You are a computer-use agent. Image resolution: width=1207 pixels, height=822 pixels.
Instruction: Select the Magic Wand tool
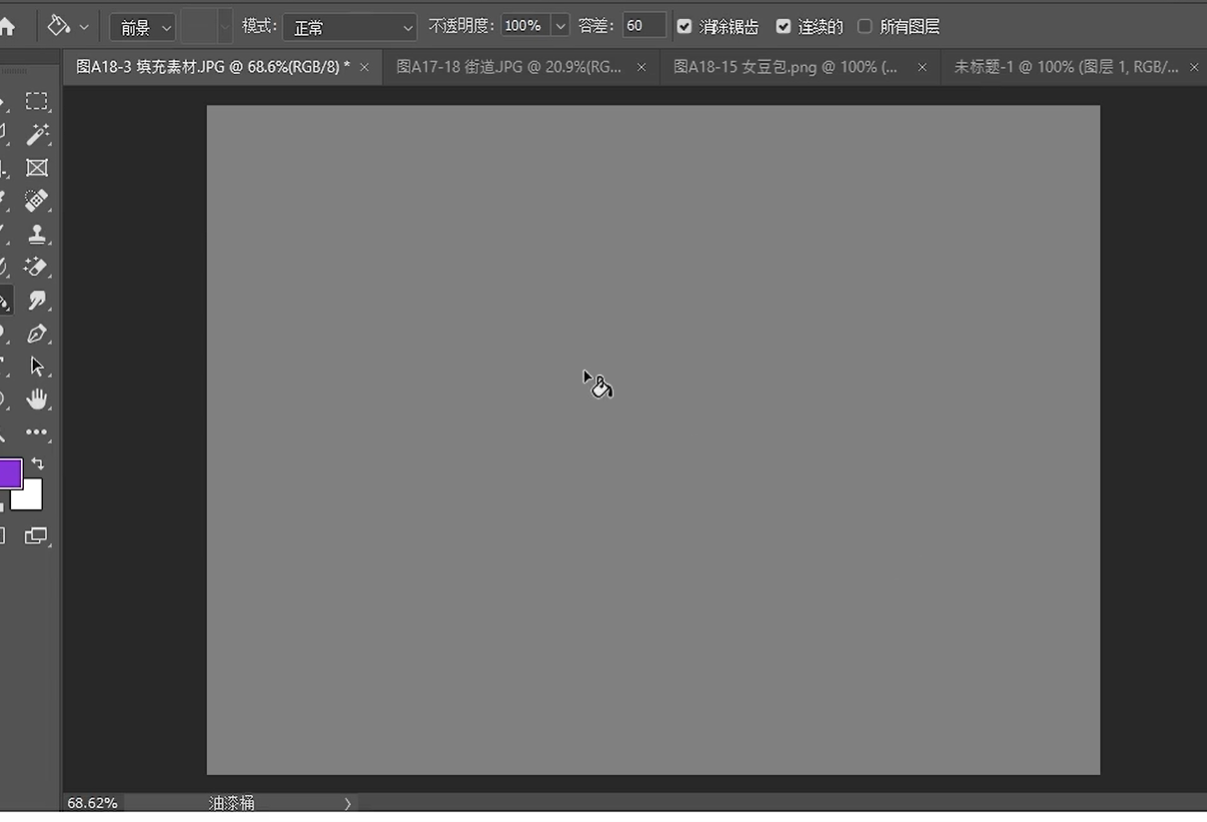[x=37, y=134]
